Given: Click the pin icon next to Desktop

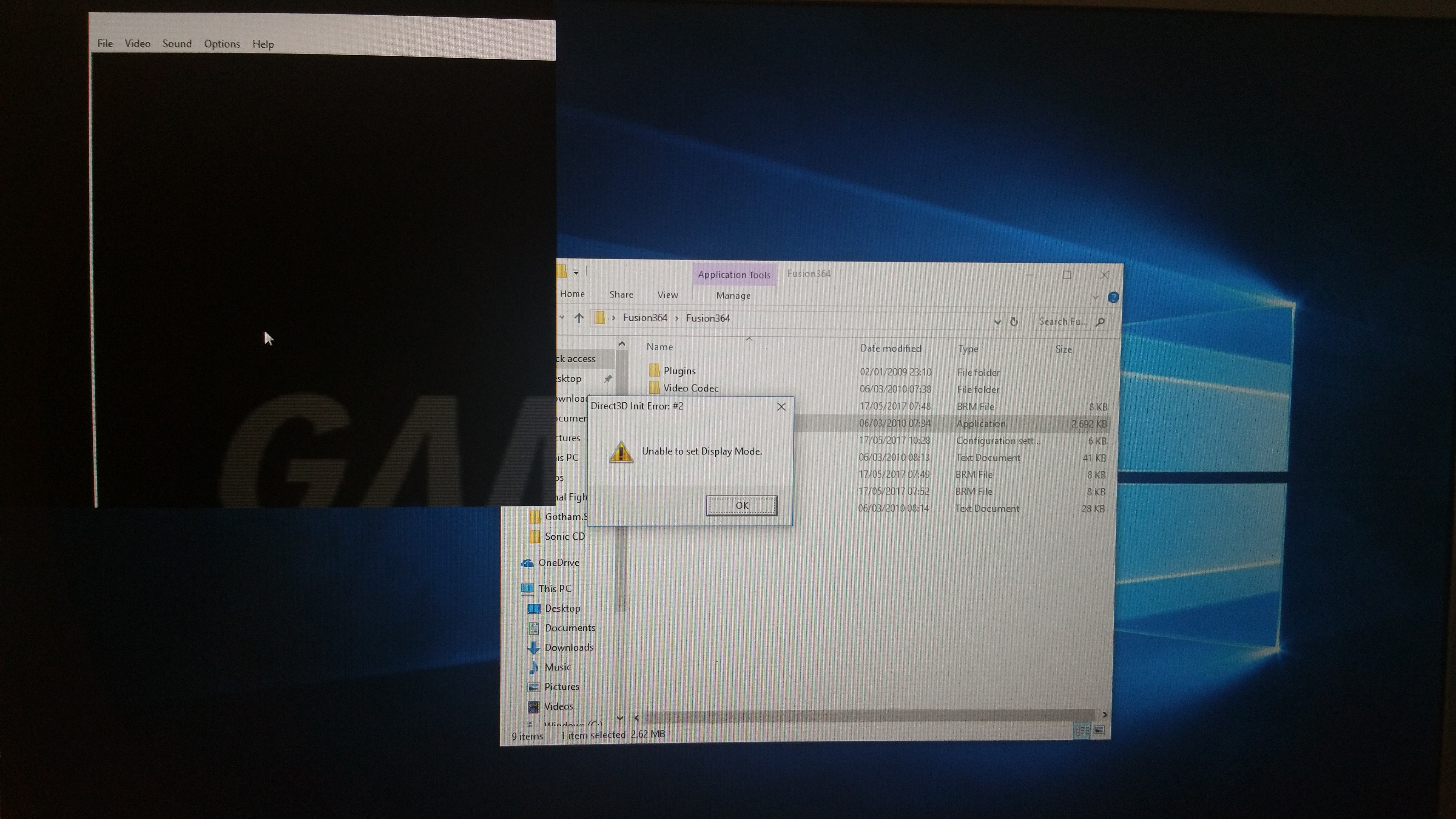Looking at the screenshot, I should [x=608, y=379].
